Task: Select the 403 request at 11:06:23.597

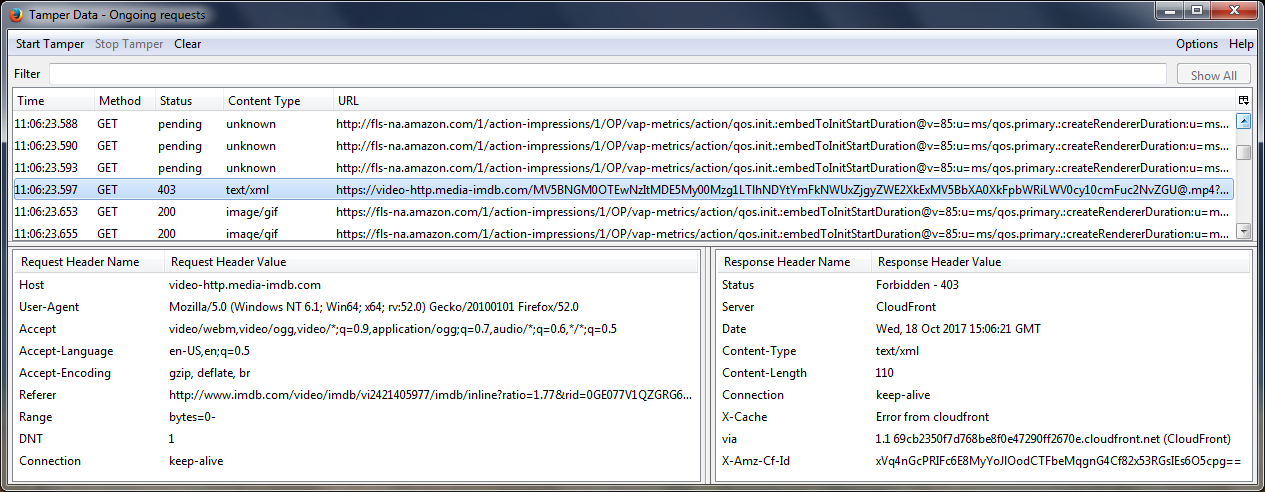Action: pos(624,190)
